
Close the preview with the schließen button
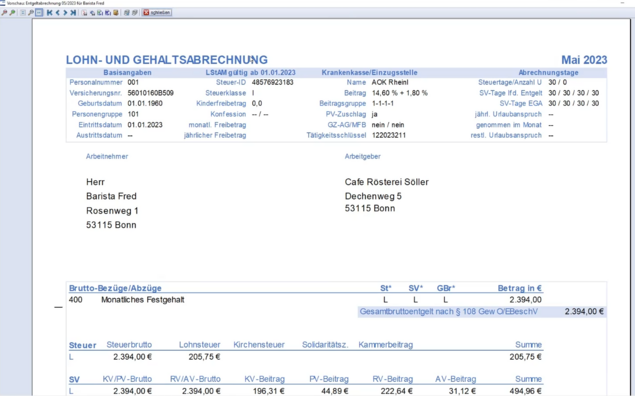pos(157,13)
